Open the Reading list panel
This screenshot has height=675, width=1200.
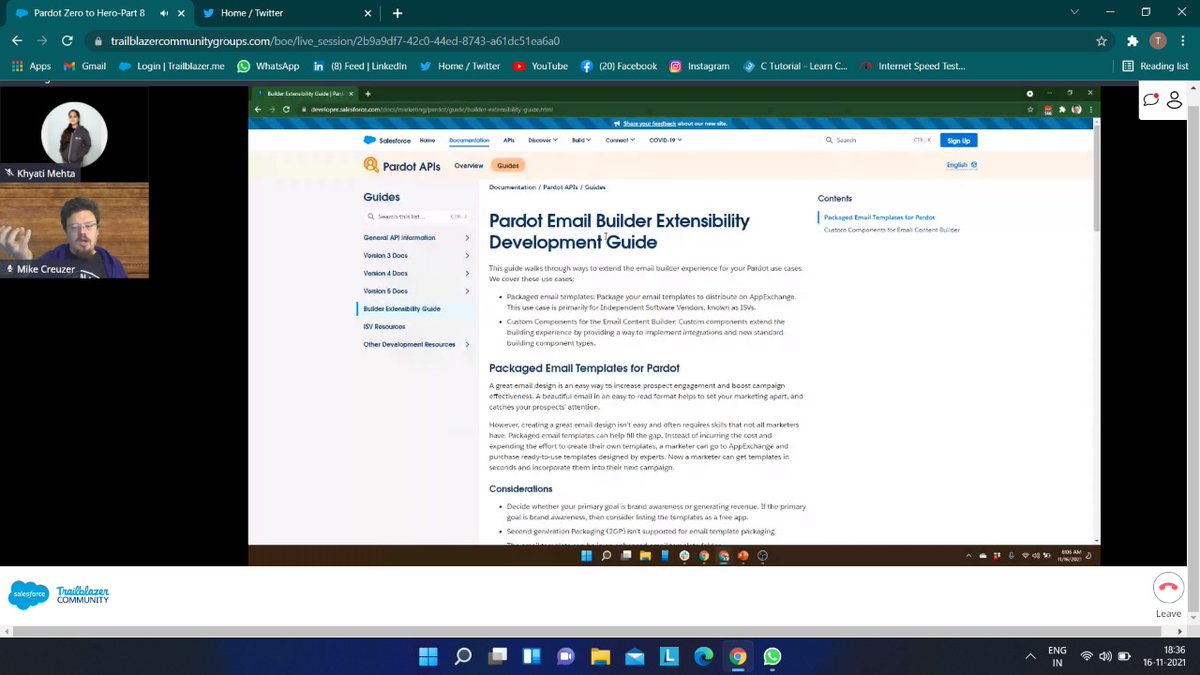pos(1155,66)
